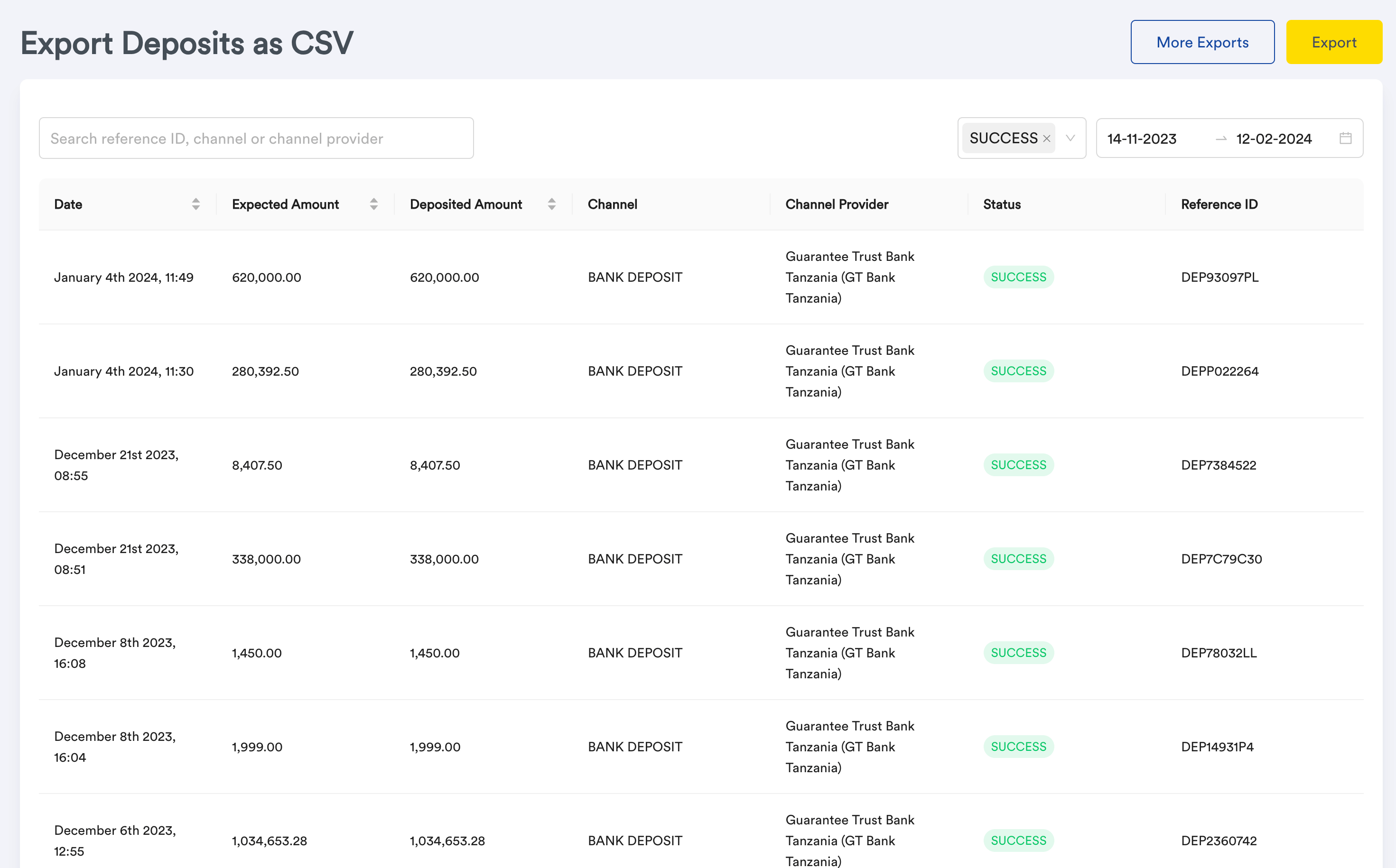Select reference ID DEPP022264
The height and width of the screenshot is (868, 1396).
tap(1219, 371)
